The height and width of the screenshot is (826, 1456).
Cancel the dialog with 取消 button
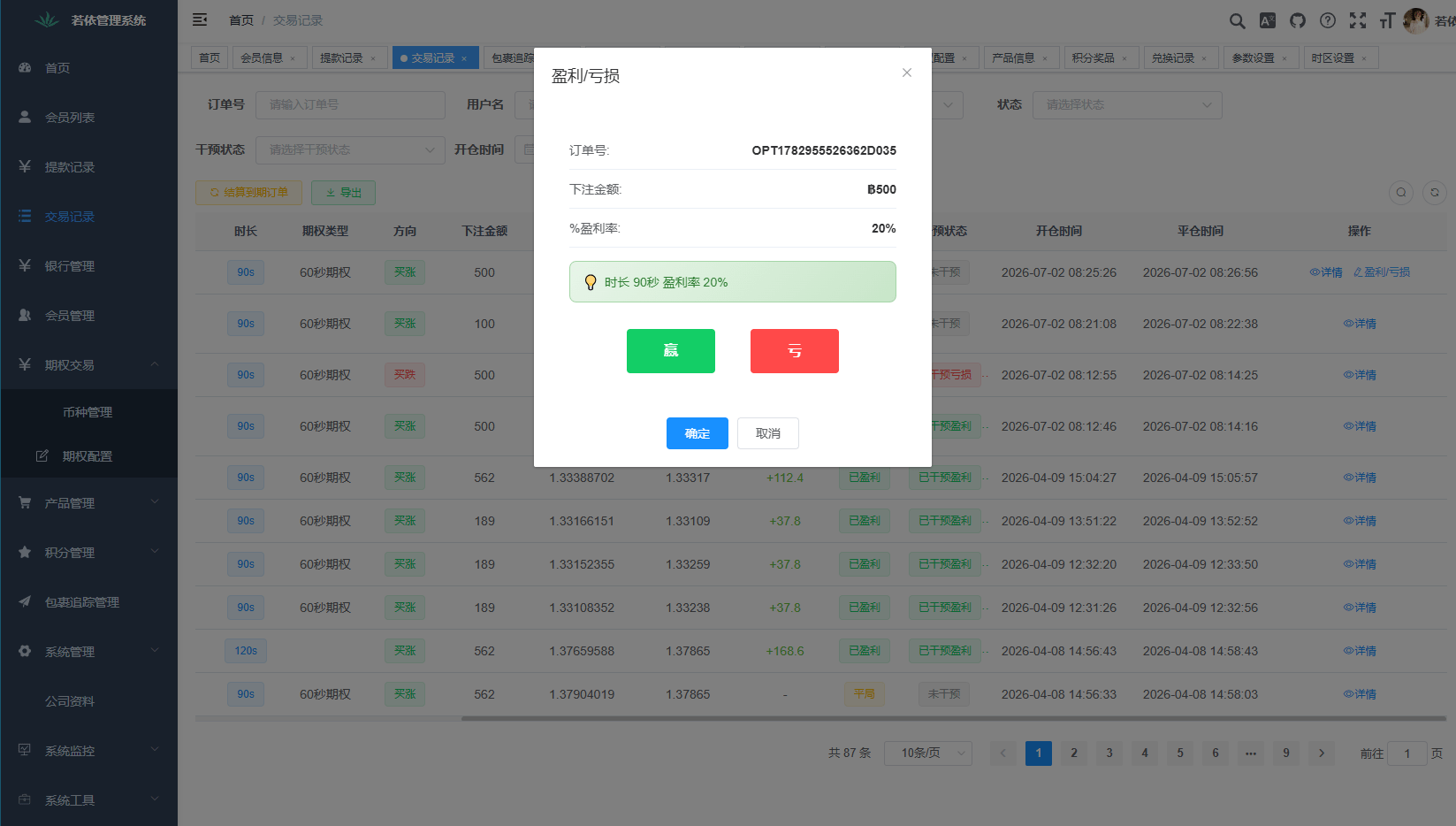767,433
